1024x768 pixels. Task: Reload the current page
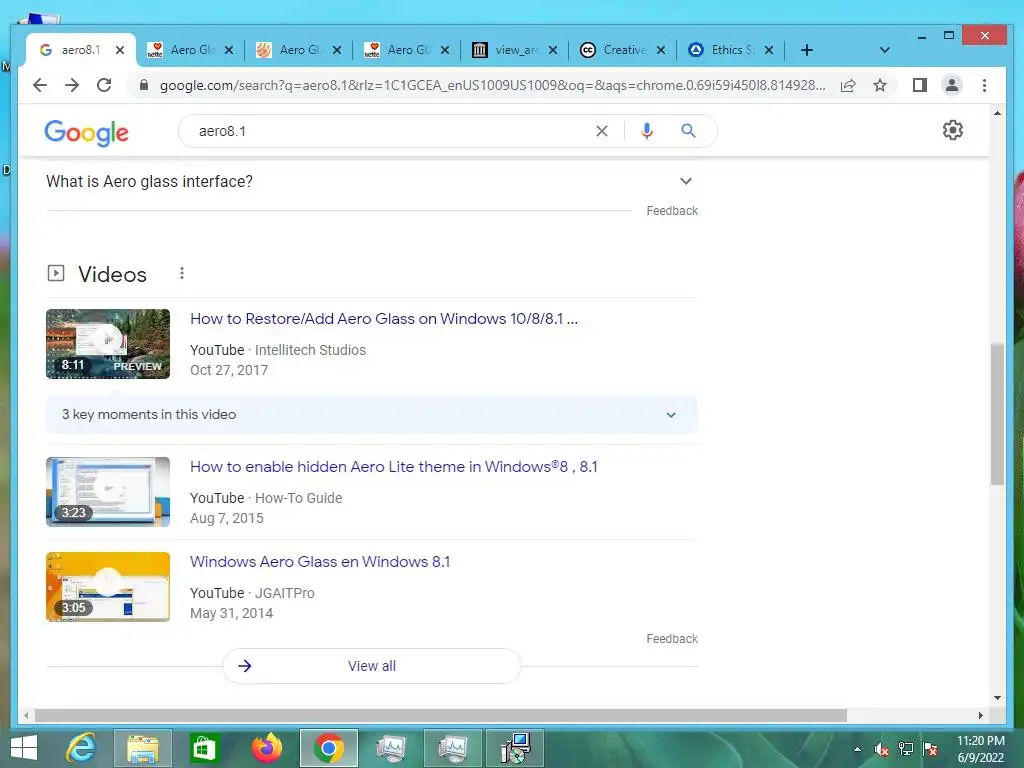[104, 86]
